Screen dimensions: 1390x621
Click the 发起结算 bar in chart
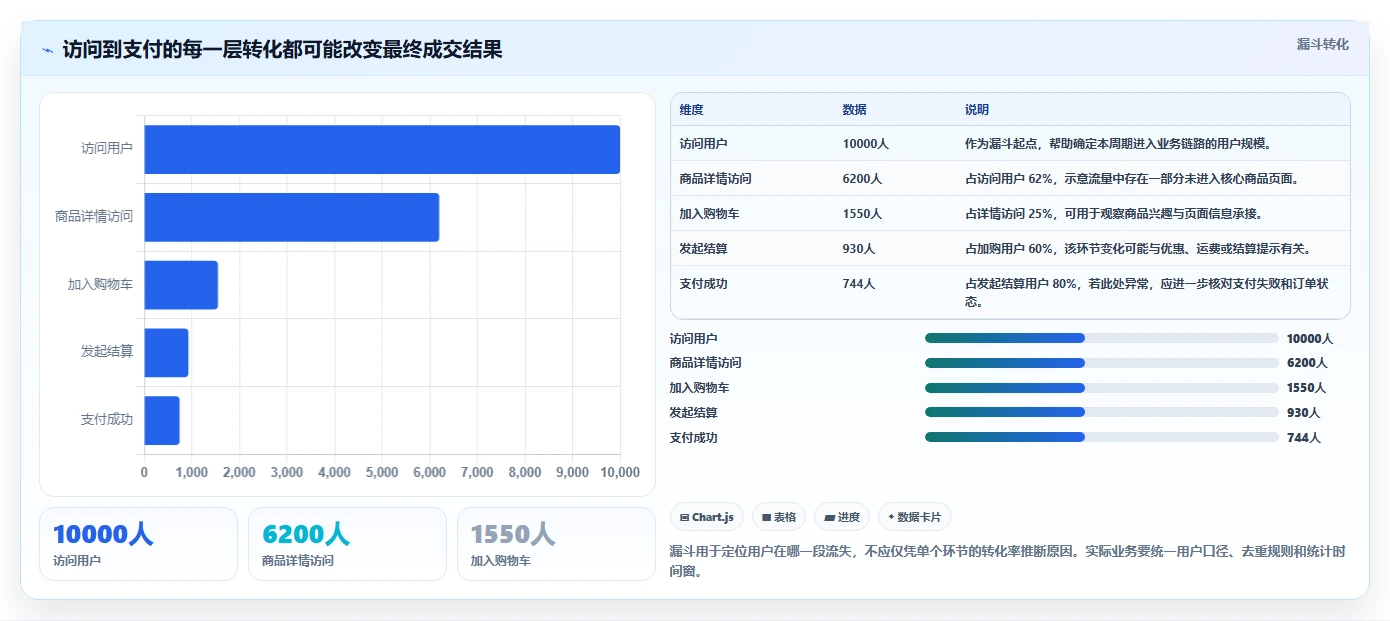point(166,352)
